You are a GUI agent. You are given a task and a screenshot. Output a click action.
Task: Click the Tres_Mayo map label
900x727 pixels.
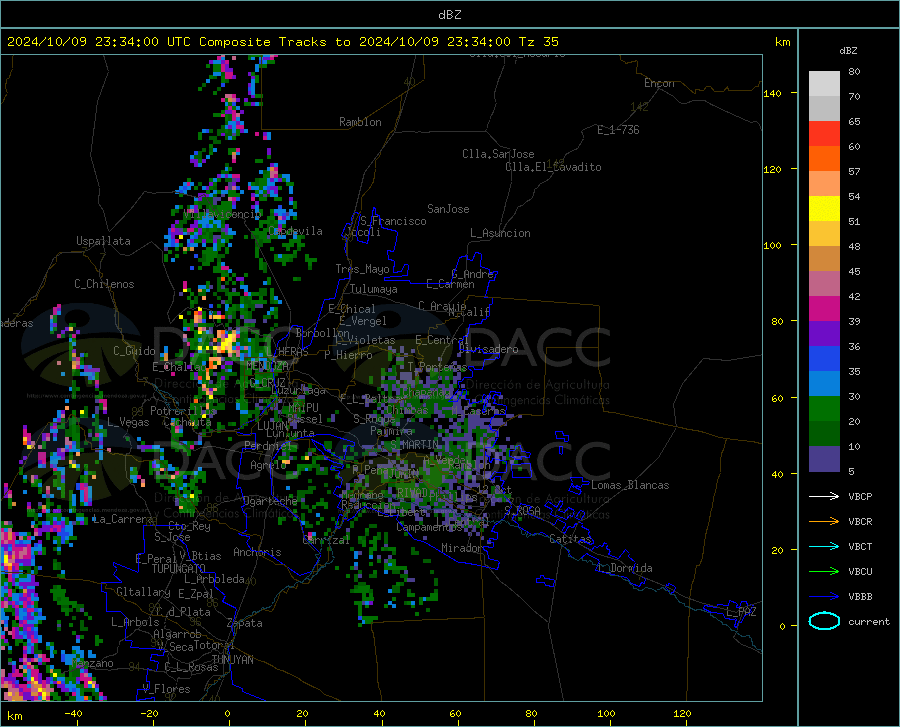362,269
